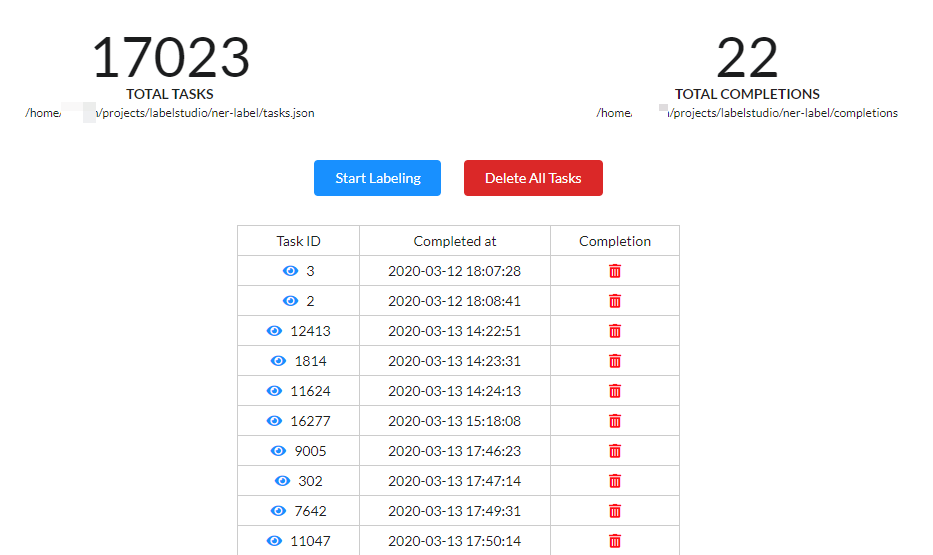
Task: Select the Completion column header
Action: [x=615, y=241]
